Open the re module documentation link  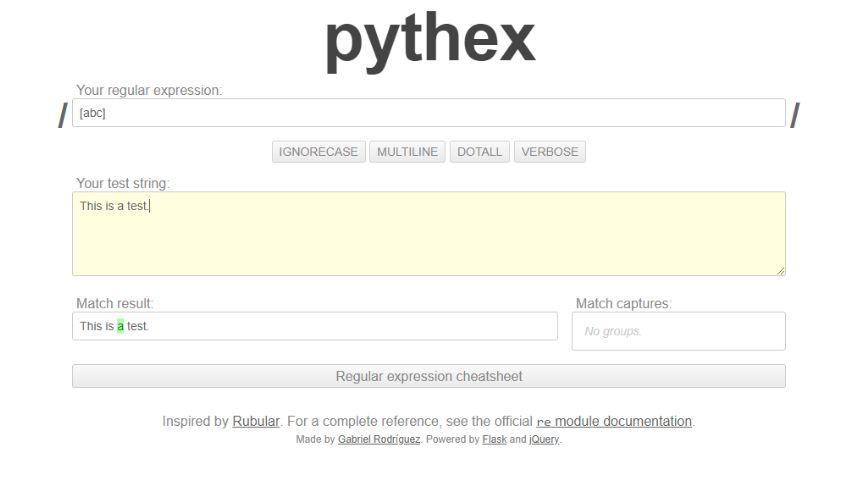614,422
